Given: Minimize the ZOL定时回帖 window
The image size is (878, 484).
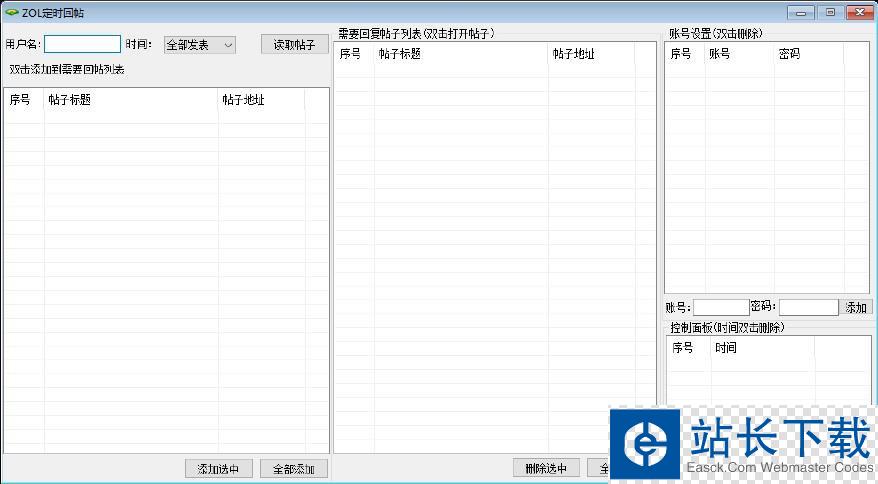Looking at the screenshot, I should point(801,12).
